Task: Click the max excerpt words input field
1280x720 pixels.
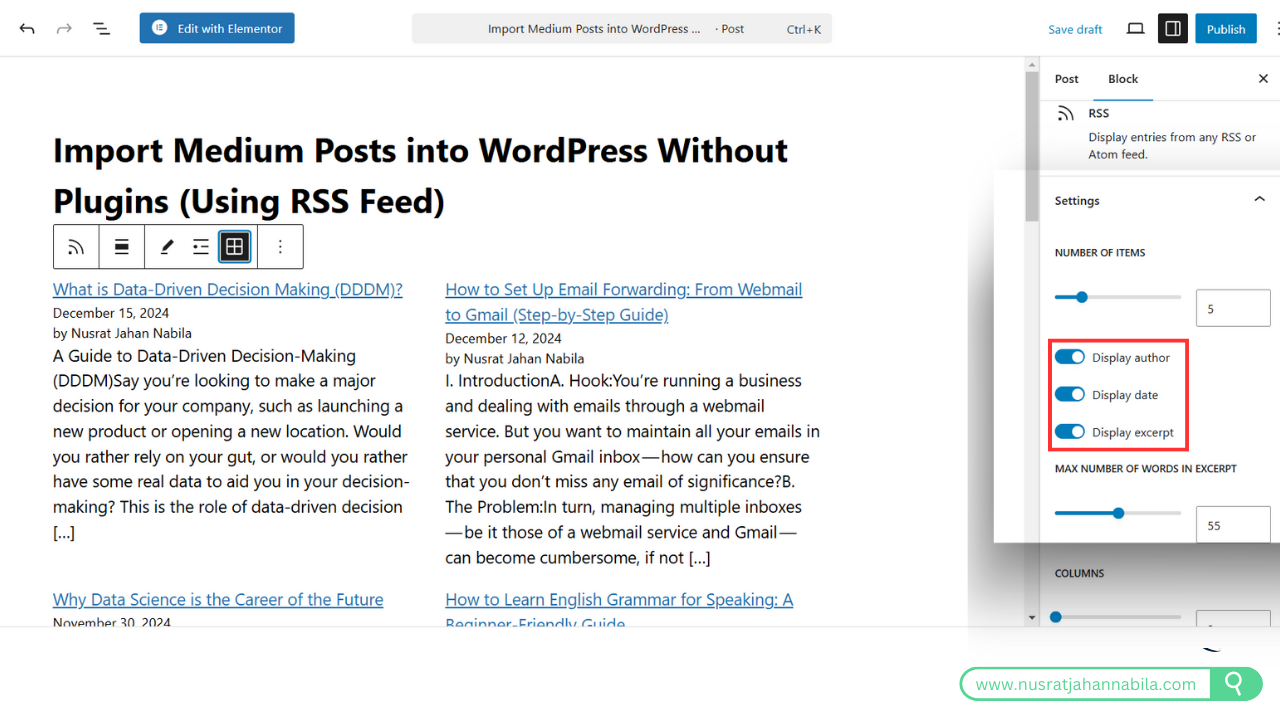Action: 1232,525
